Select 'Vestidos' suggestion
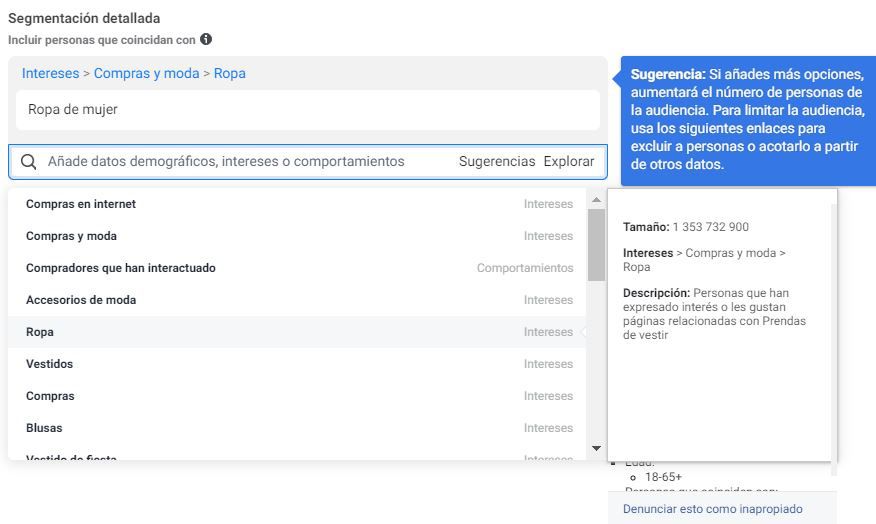The width and height of the screenshot is (876, 524). point(297,364)
